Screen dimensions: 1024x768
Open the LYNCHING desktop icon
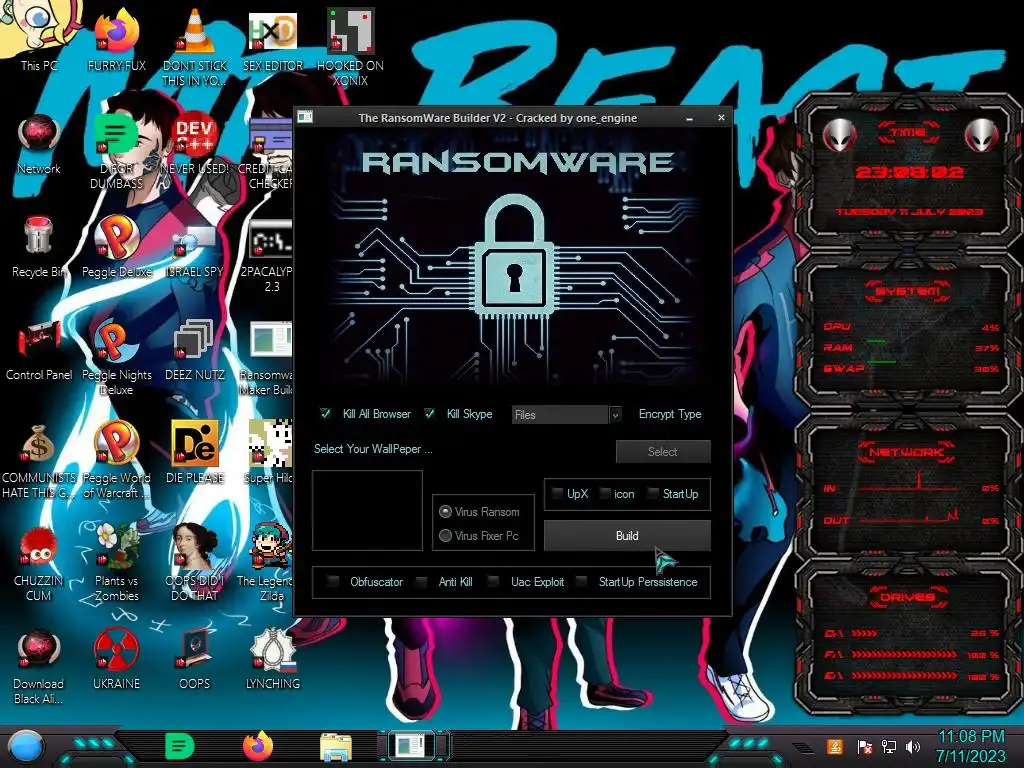click(272, 658)
